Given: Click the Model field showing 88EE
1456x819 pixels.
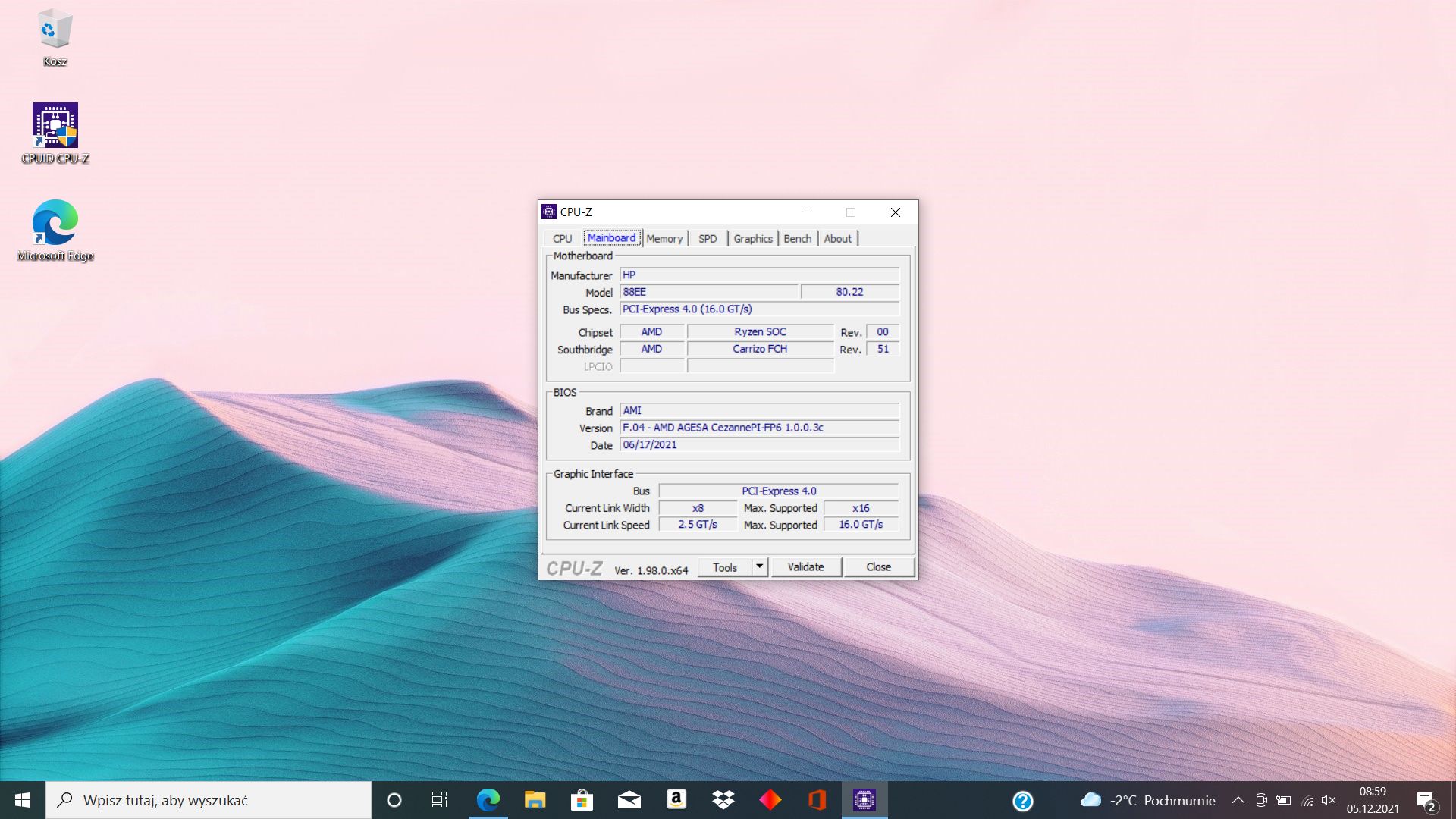Looking at the screenshot, I should coord(709,292).
